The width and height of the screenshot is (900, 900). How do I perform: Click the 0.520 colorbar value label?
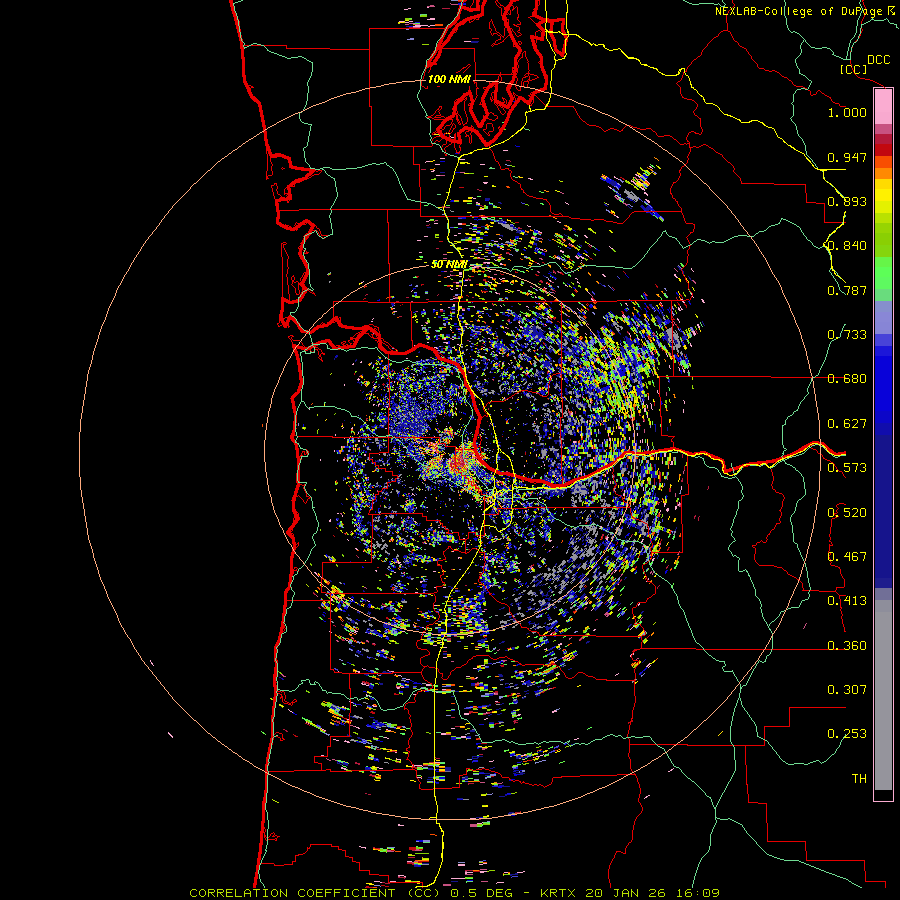(847, 513)
